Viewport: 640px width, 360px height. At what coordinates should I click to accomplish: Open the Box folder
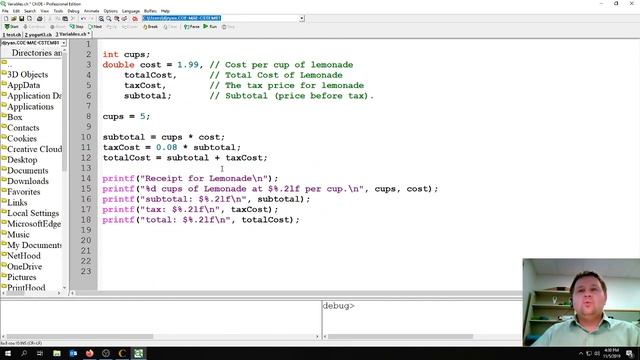(15, 117)
